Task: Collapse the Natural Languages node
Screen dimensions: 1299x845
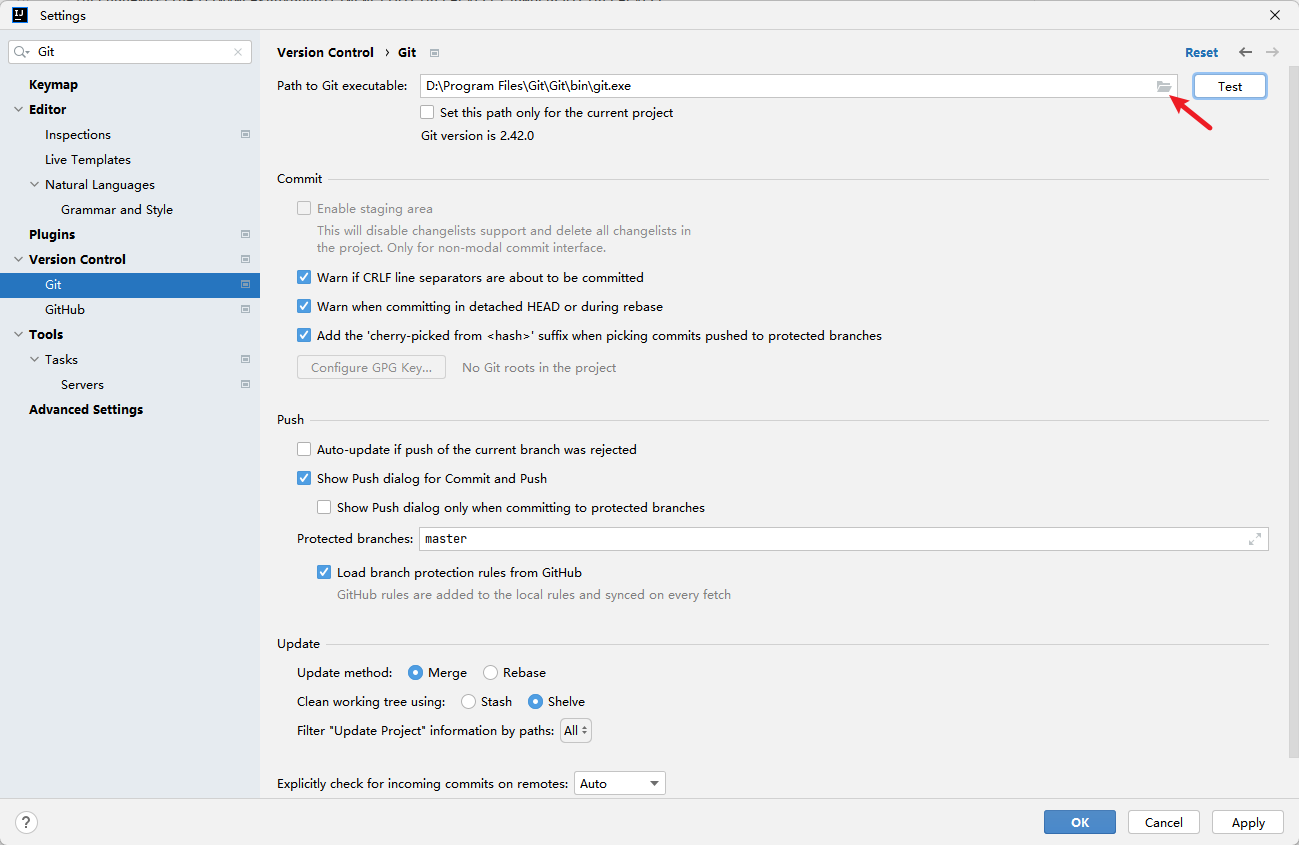Action: coord(35,185)
